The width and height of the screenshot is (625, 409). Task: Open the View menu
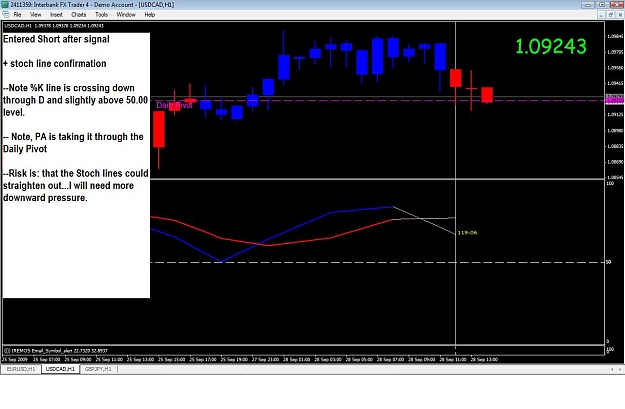35,15
